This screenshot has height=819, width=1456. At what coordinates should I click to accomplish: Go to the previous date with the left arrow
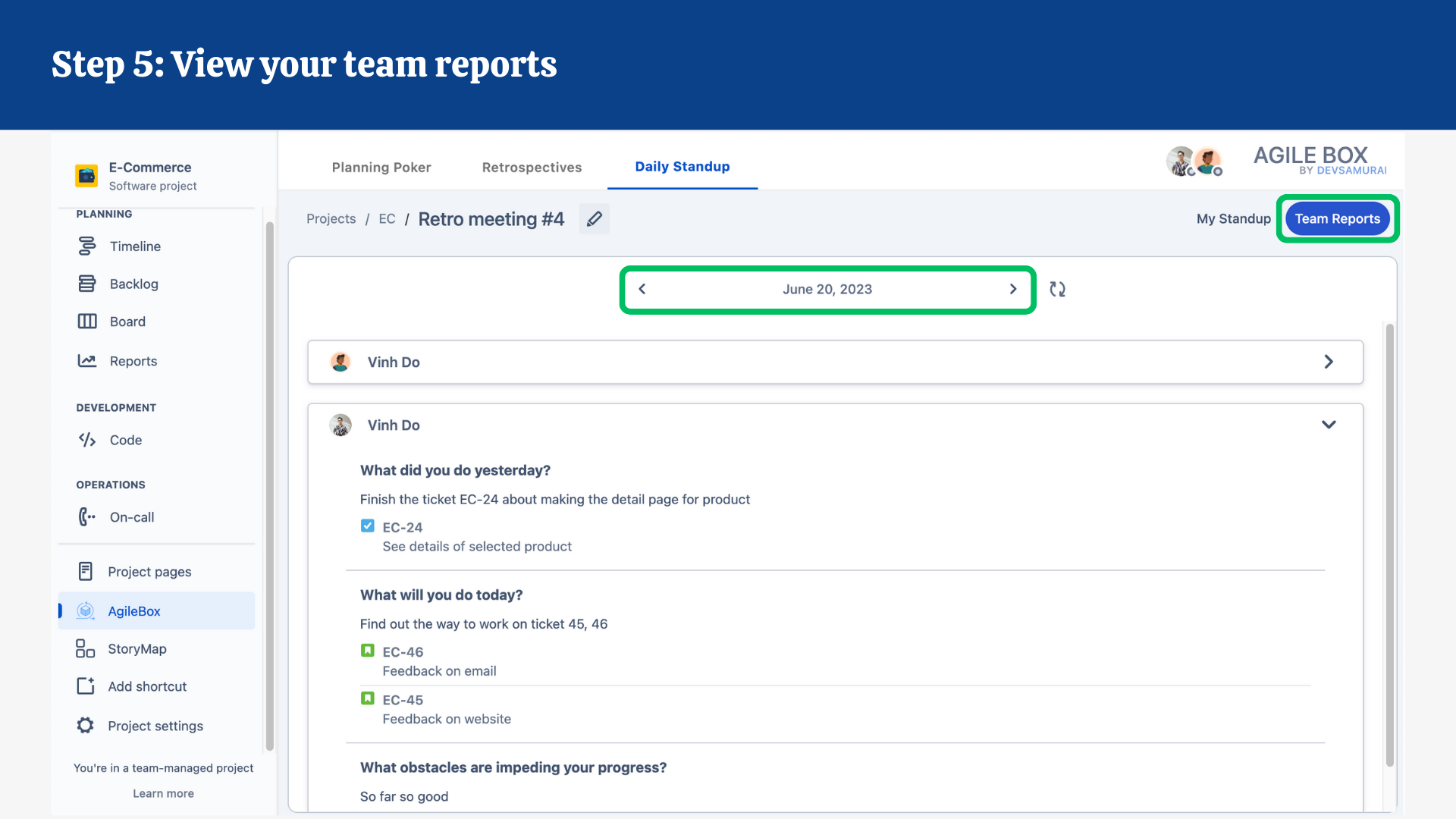pyautogui.click(x=642, y=289)
